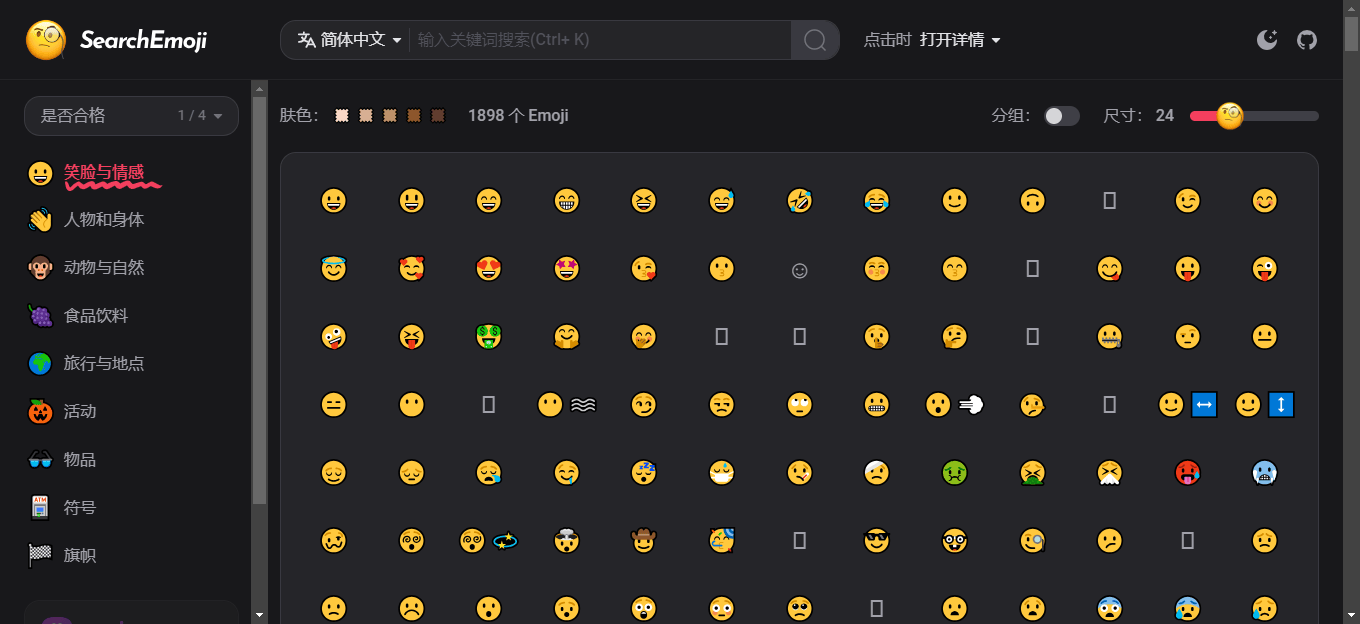Select the smiling face with sunglasses emoji
1360x624 pixels.
click(877, 541)
